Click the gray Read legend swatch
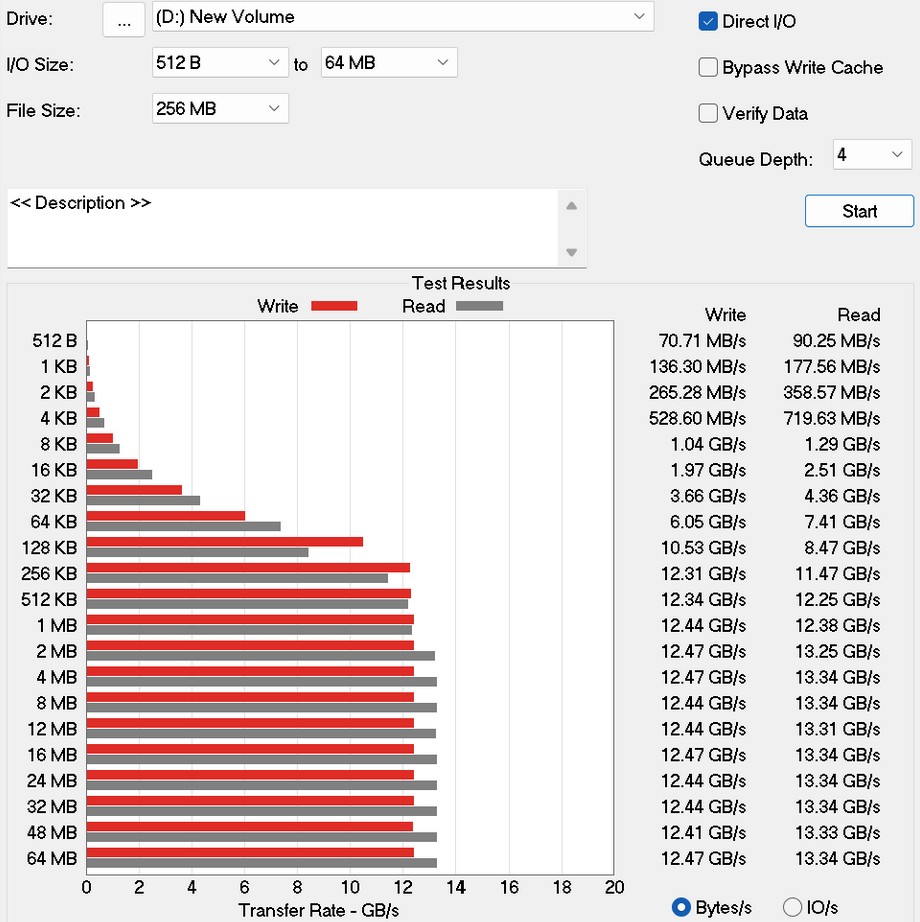Viewport: 920px width, 922px height. (x=479, y=306)
